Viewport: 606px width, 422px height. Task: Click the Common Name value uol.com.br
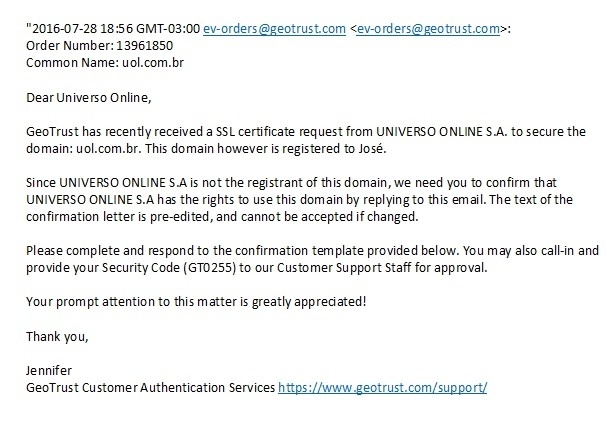tap(153, 63)
